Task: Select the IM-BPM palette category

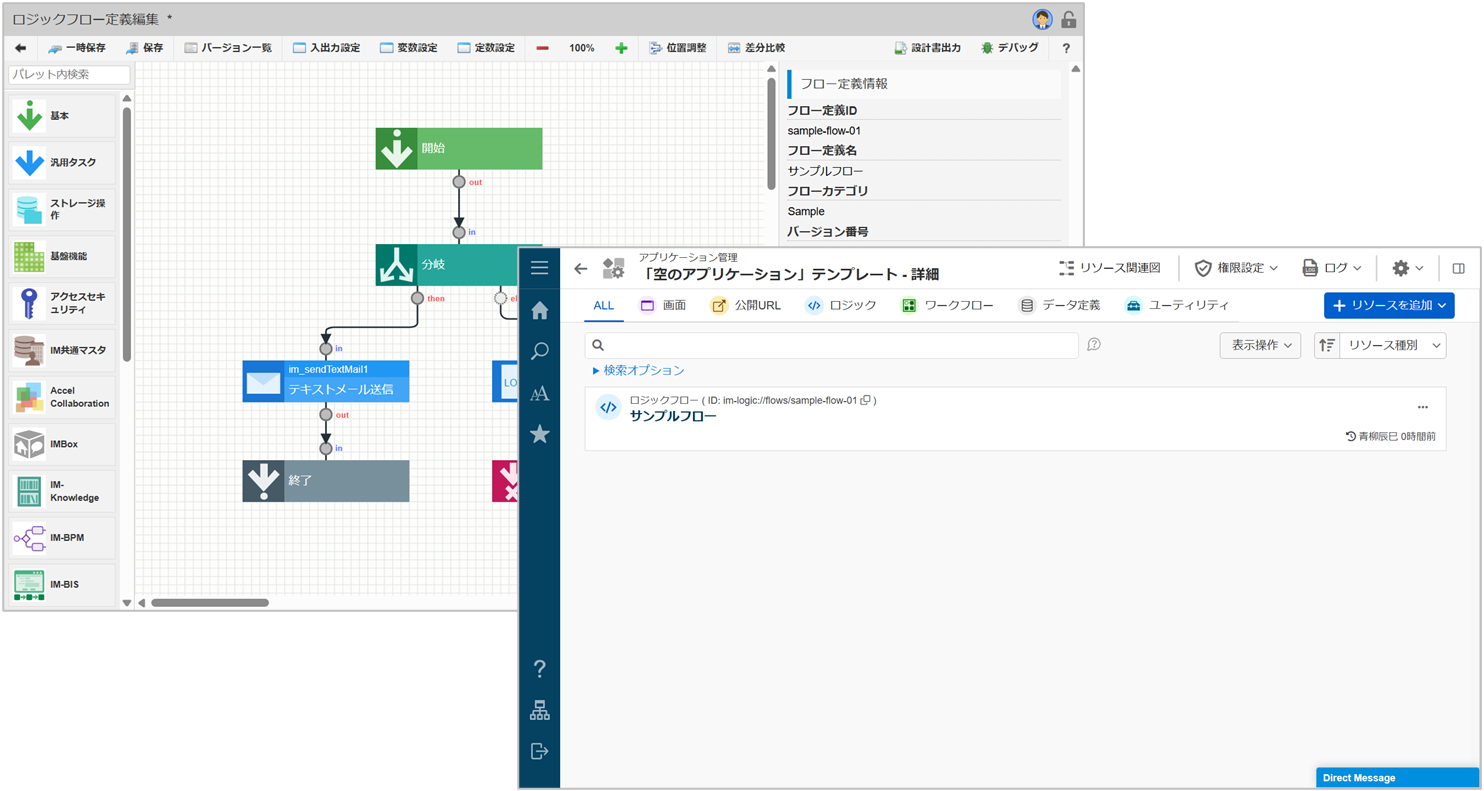Action: point(63,538)
